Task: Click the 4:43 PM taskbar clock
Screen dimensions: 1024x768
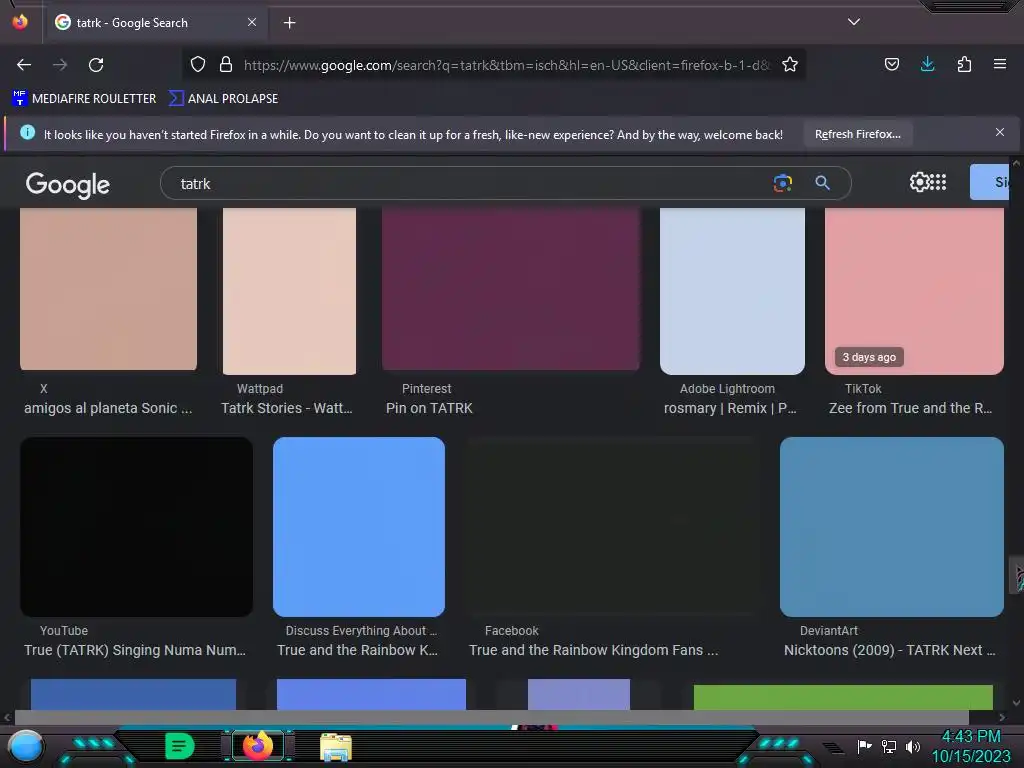Action: point(971,746)
